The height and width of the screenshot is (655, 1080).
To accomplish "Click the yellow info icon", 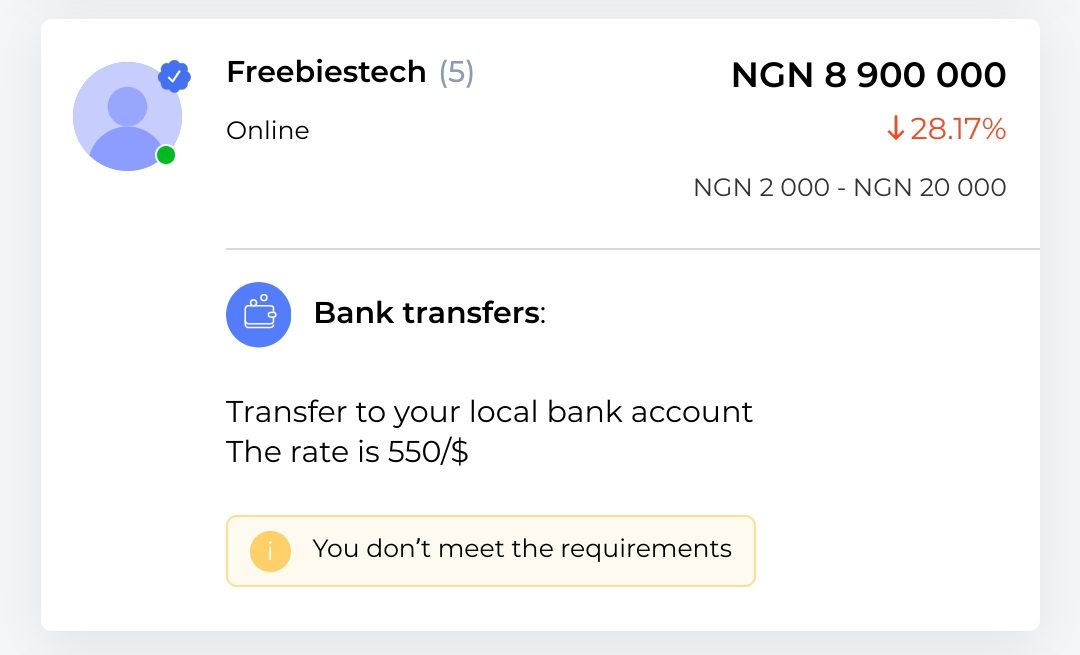I will coord(270,550).
